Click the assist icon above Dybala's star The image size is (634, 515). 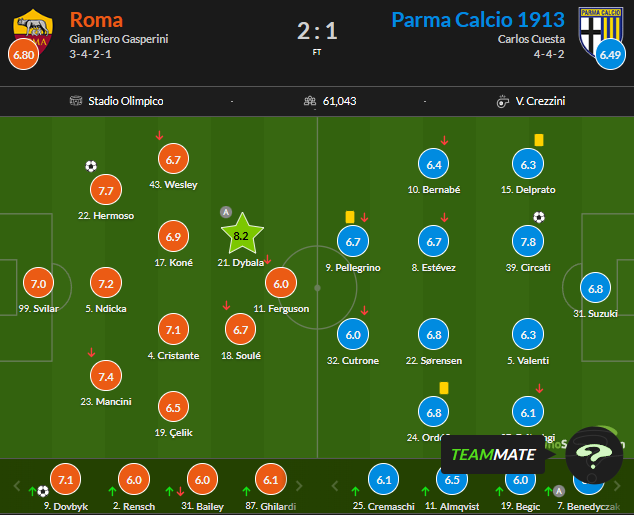tap(226, 212)
